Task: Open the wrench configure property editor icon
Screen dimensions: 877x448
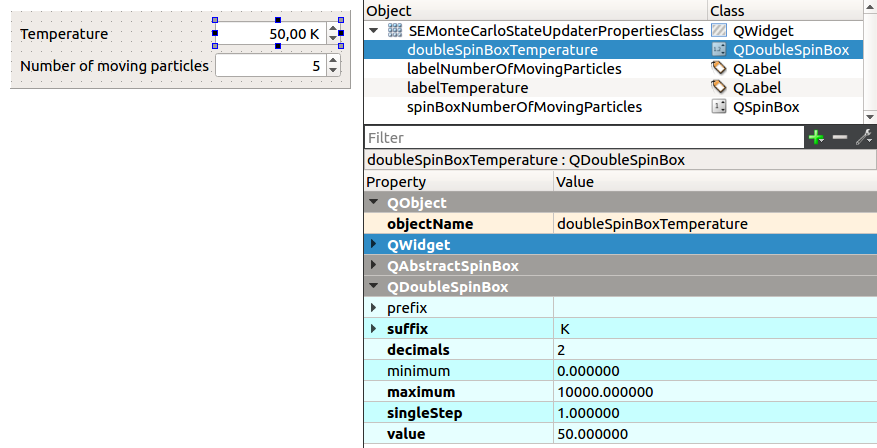Action: (x=864, y=138)
